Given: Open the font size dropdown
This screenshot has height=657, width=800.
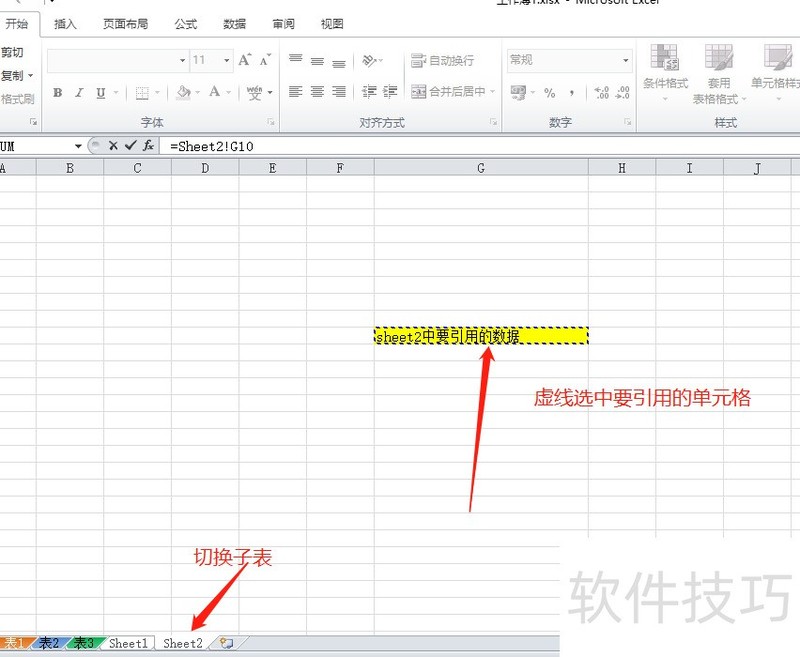Looking at the screenshot, I should point(226,59).
